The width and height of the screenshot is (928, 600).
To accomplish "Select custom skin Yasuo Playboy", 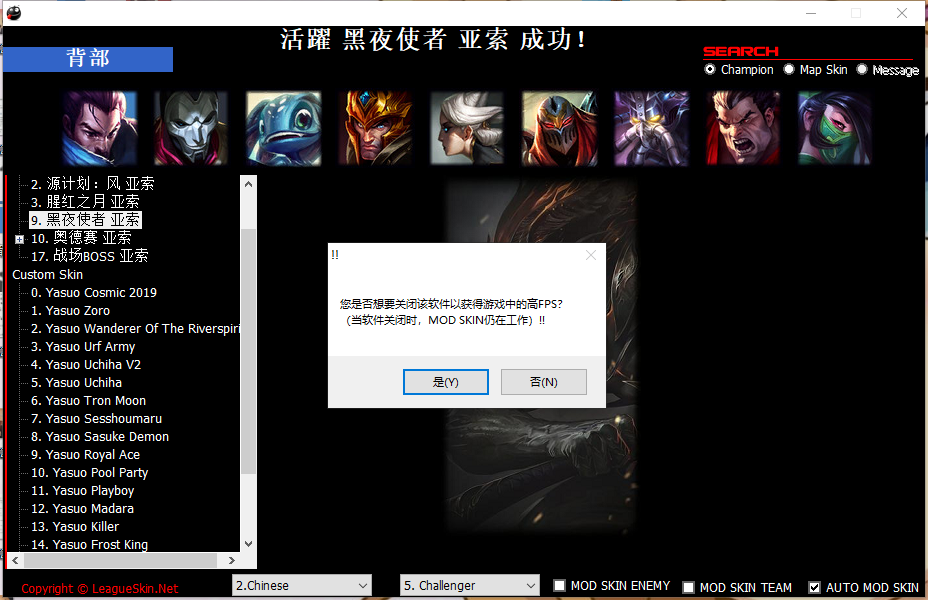I will [82, 491].
